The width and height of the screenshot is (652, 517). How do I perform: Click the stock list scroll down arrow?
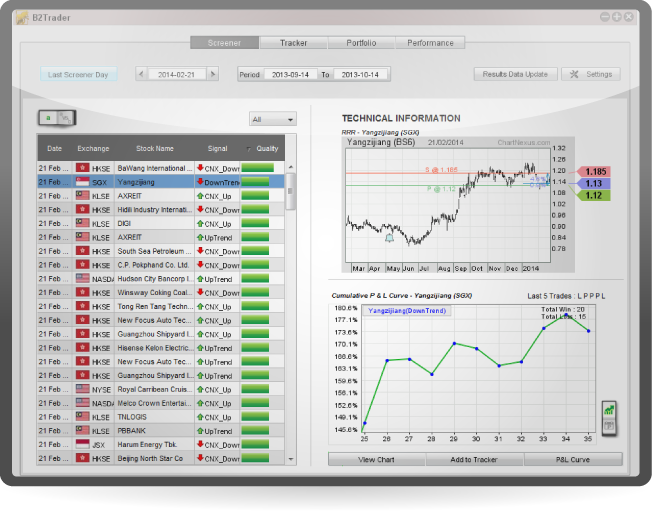pos(291,458)
